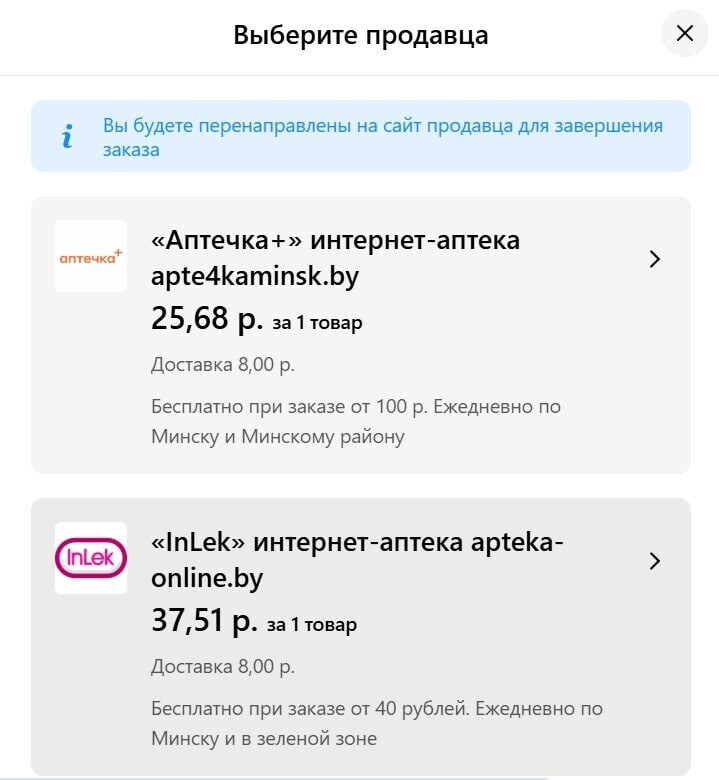Open Аптечка+ seller via its chevron arrow

coord(655,259)
